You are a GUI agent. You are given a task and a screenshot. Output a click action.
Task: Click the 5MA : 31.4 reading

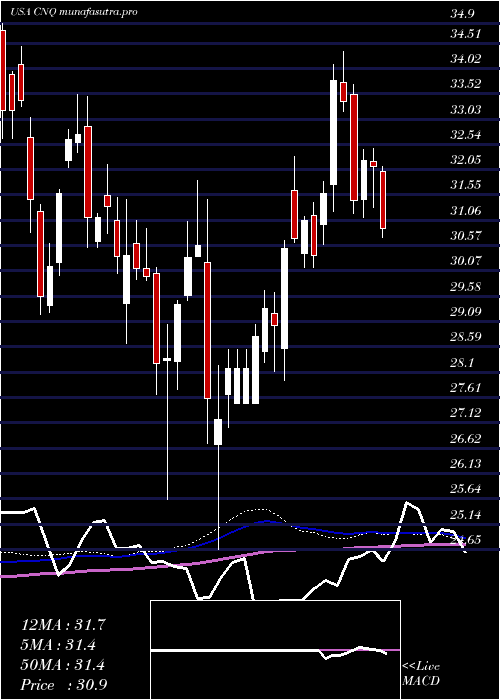[x=58, y=645]
